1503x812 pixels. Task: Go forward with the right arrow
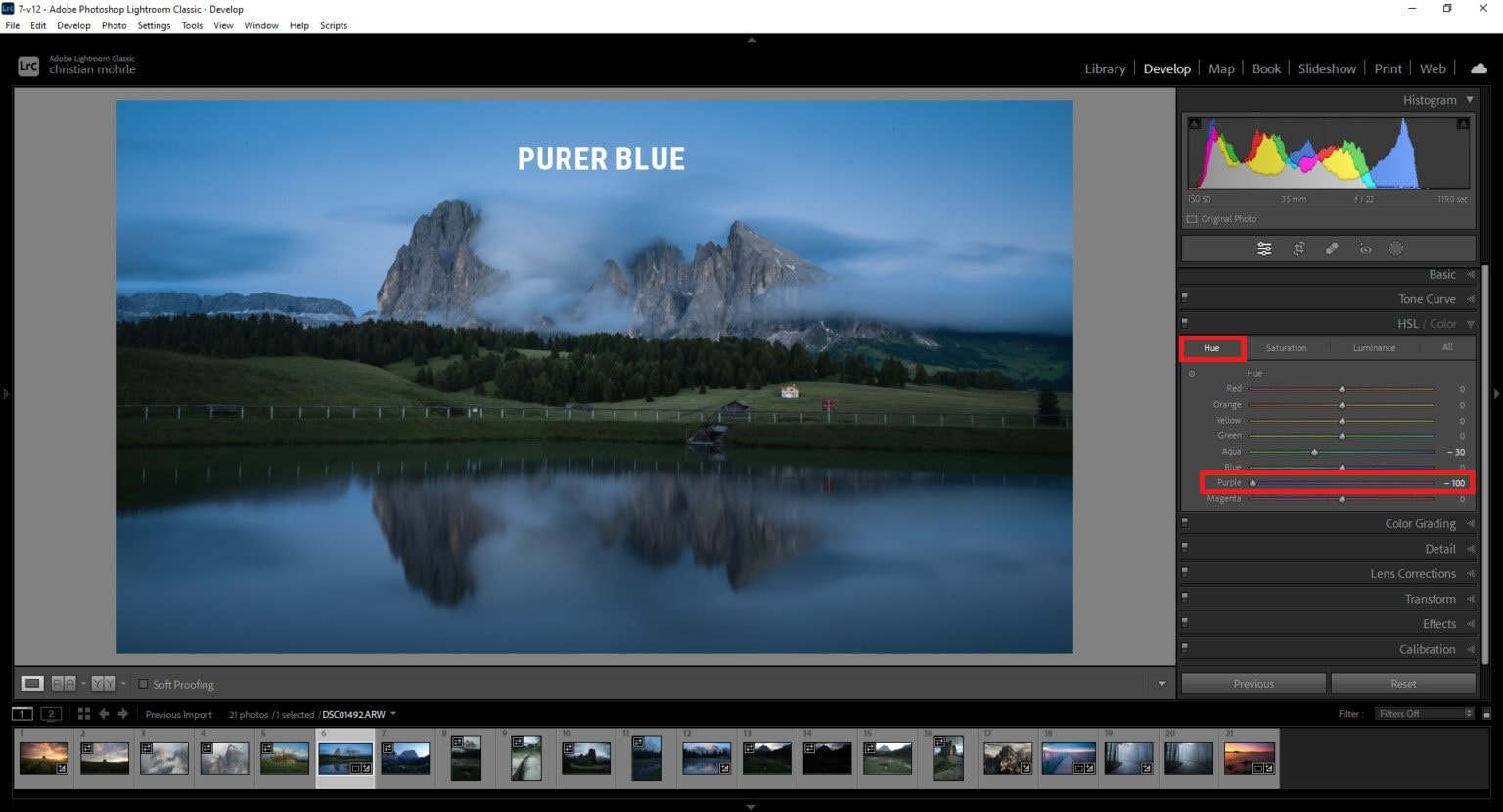pos(123,714)
